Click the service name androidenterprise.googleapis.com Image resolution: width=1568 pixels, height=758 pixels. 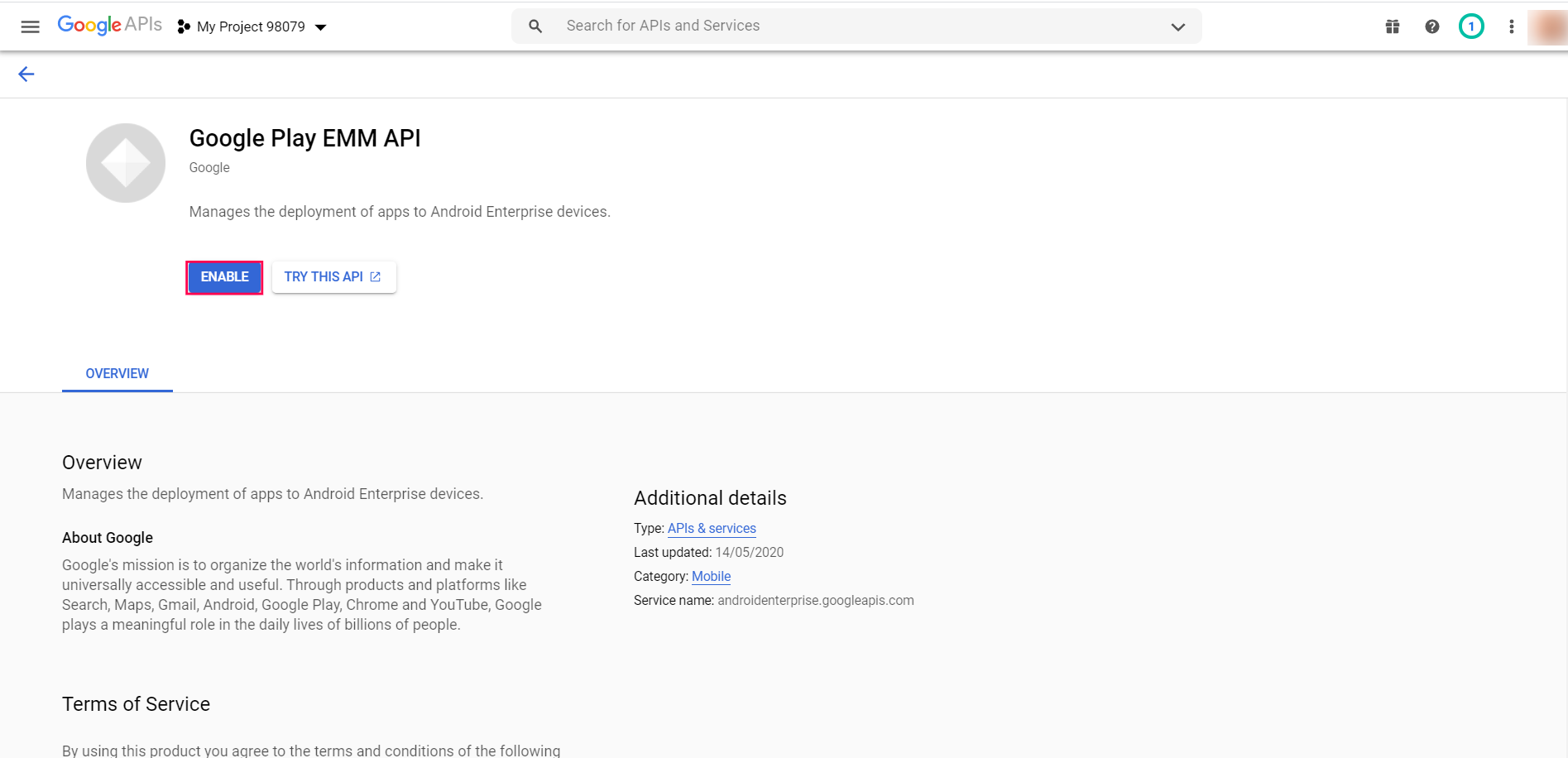816,601
